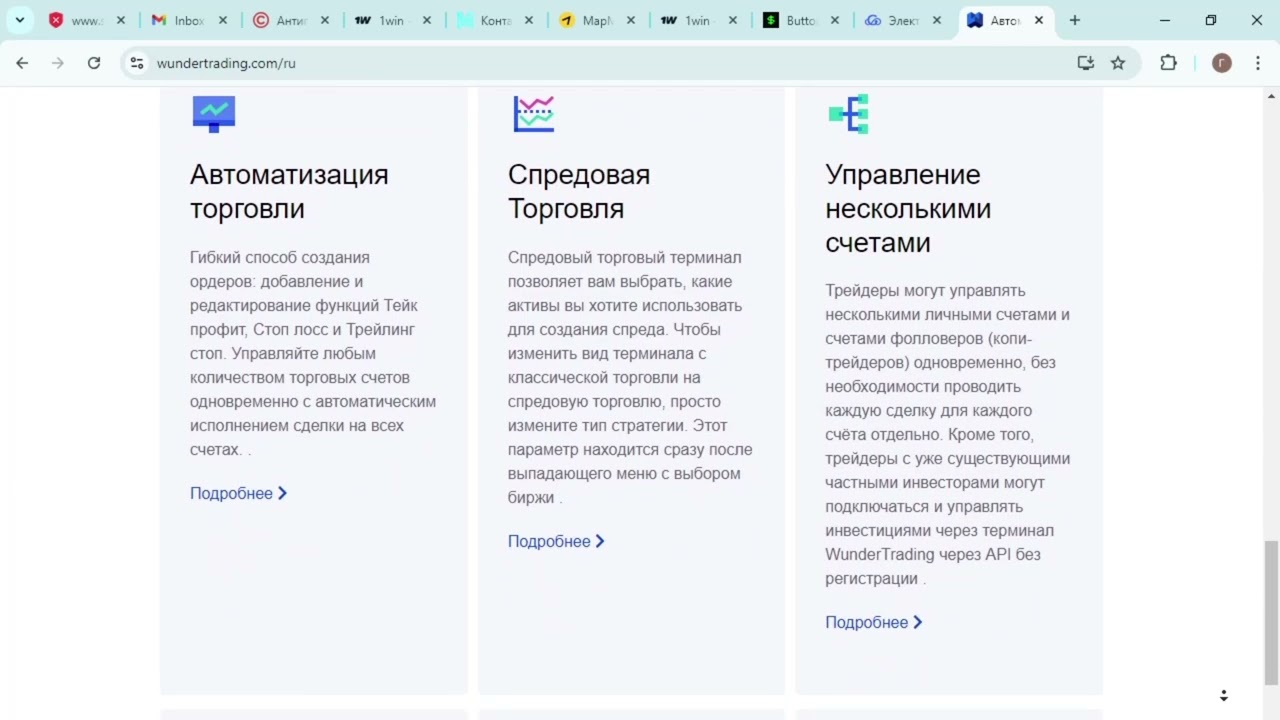Install app icon in address bar

pos(1085,63)
